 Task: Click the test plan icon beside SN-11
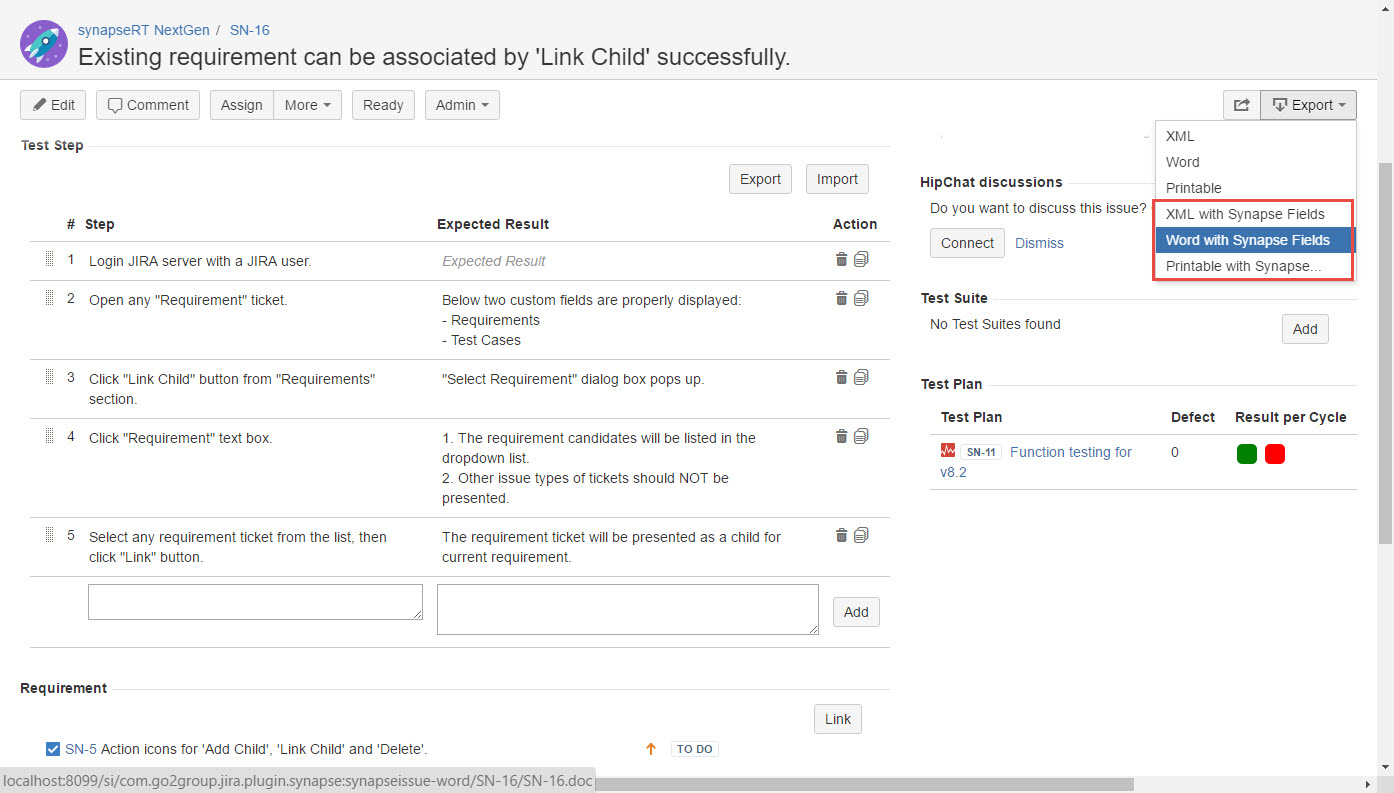pyautogui.click(x=948, y=451)
